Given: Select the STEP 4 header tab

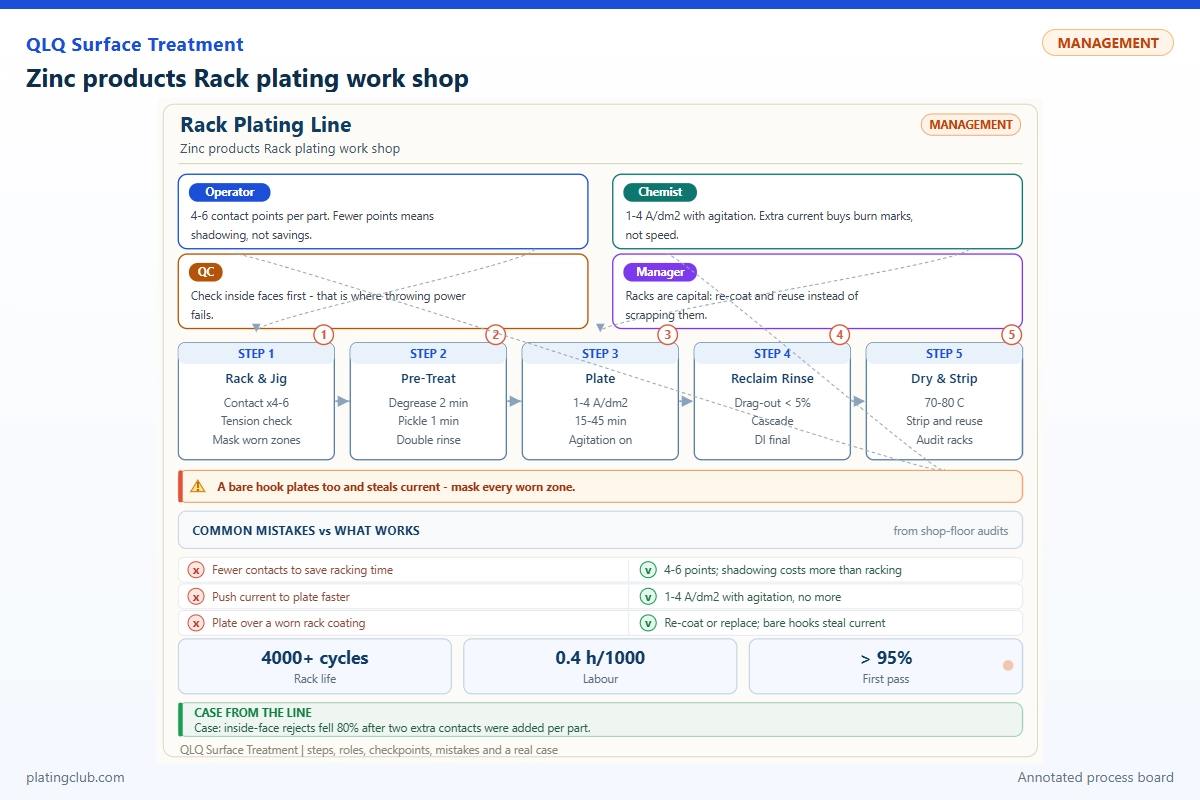Looking at the screenshot, I should coord(772,353).
